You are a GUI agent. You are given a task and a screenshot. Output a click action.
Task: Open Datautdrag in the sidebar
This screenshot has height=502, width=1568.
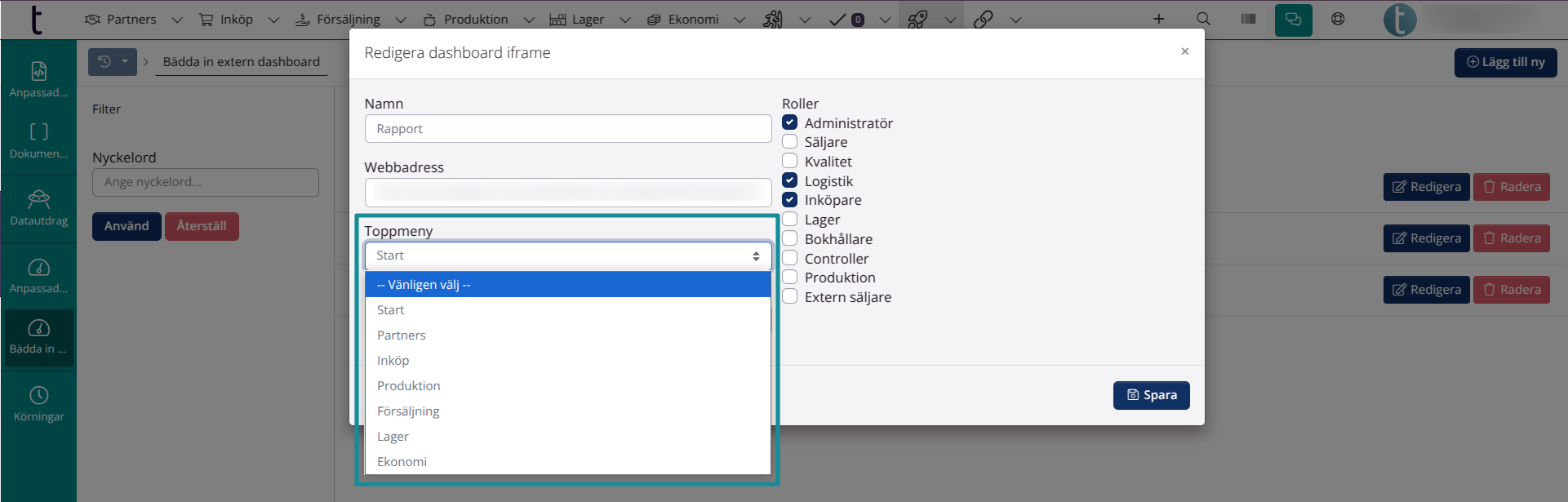pos(38,208)
